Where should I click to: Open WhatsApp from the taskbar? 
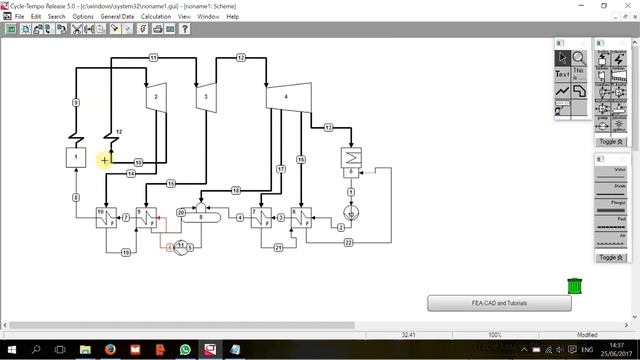pyautogui.click(x=185, y=350)
